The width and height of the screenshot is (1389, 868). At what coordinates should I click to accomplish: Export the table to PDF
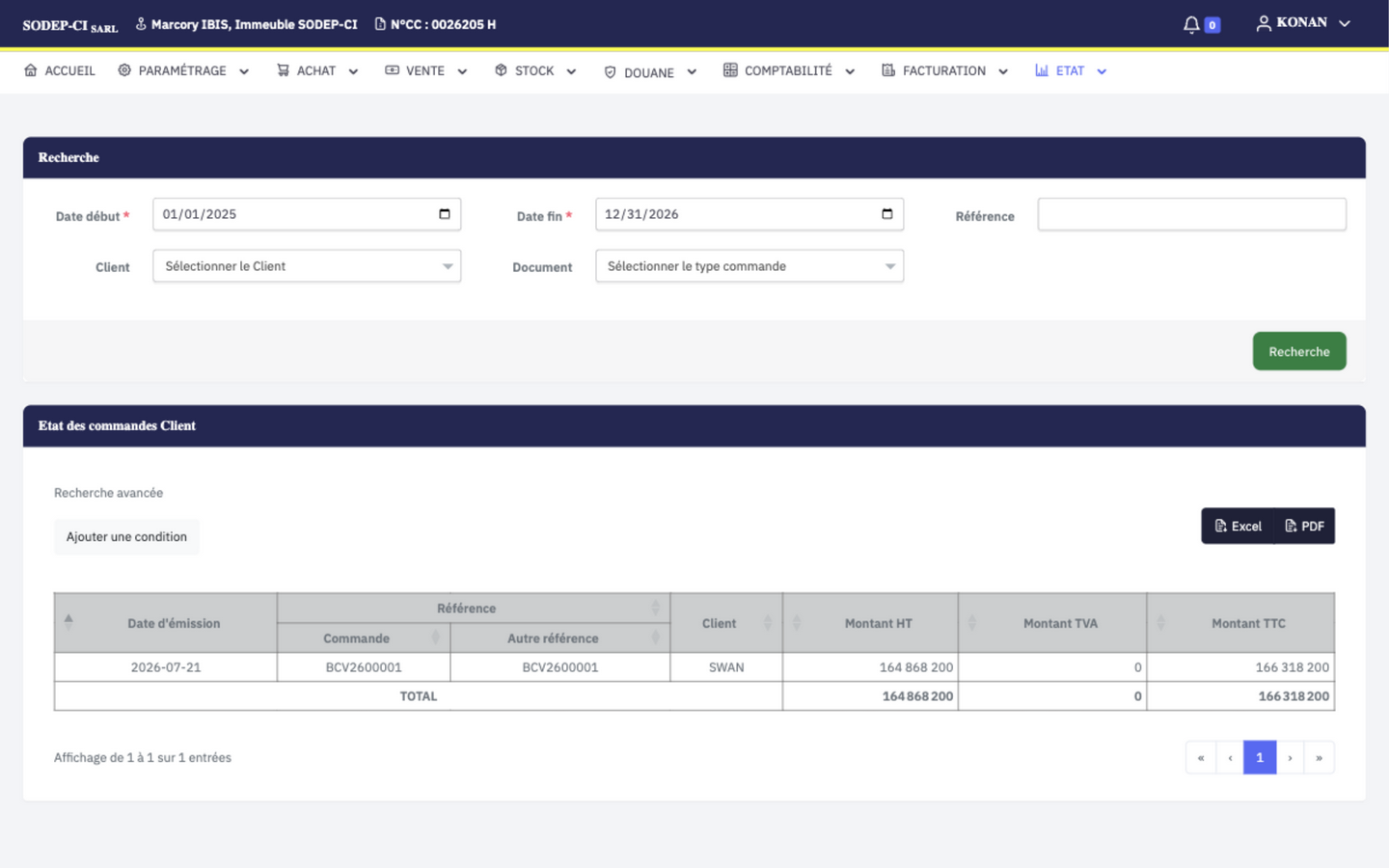(1305, 526)
